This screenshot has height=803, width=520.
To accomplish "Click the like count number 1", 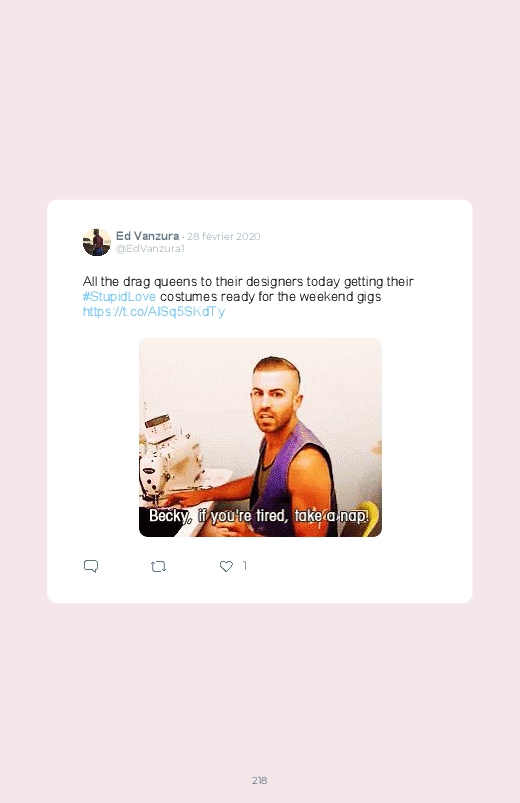I will pyautogui.click(x=245, y=565).
